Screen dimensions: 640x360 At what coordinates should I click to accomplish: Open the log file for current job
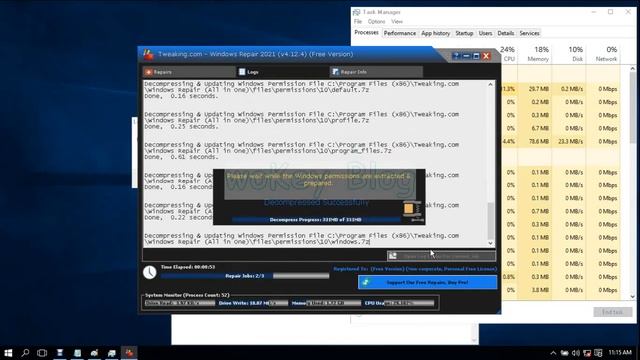[x=441, y=256]
